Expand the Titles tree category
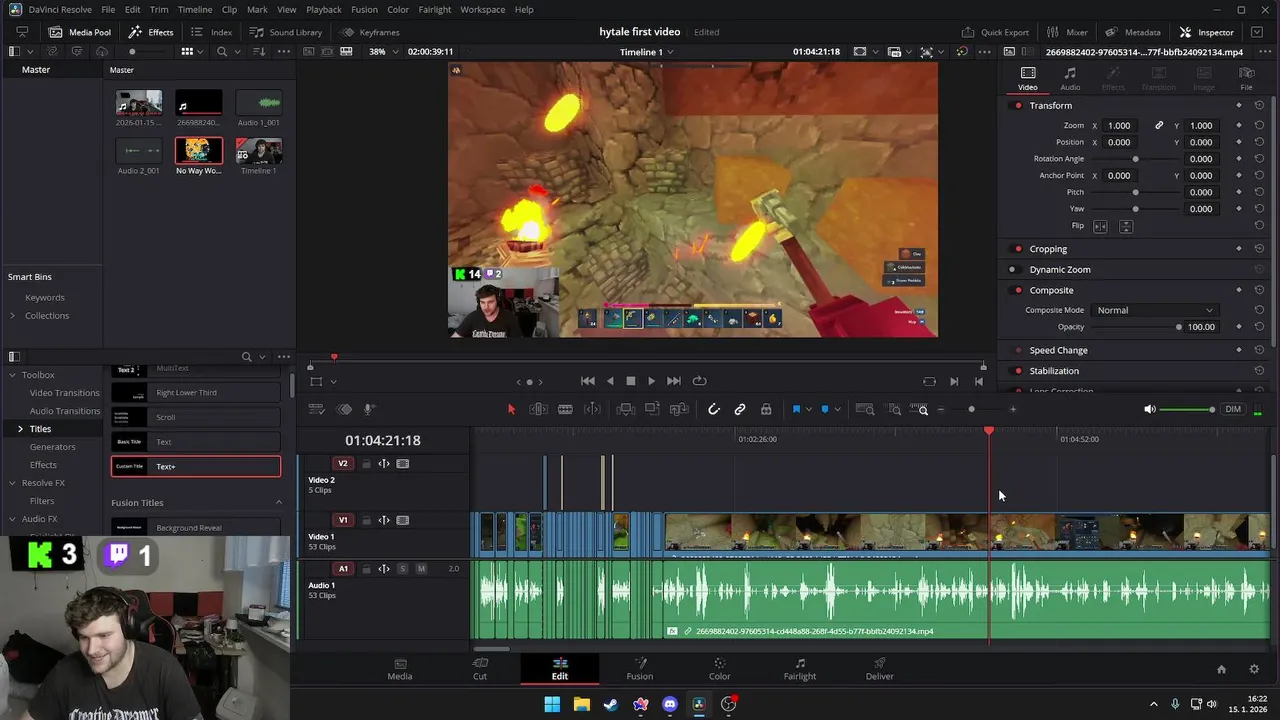Viewport: 1280px width, 720px height. click(x=20, y=429)
